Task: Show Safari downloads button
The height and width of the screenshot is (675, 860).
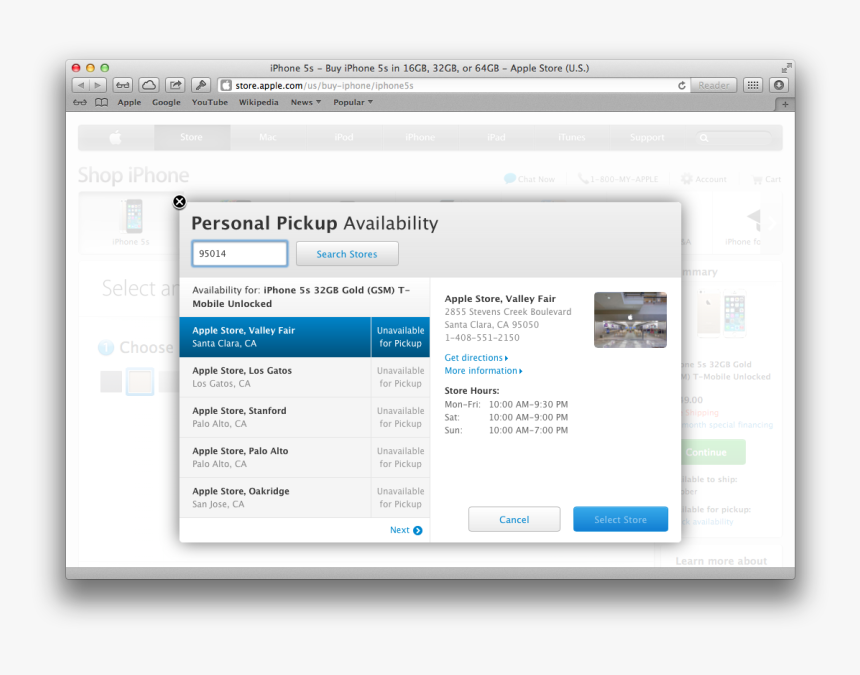Action: (778, 86)
